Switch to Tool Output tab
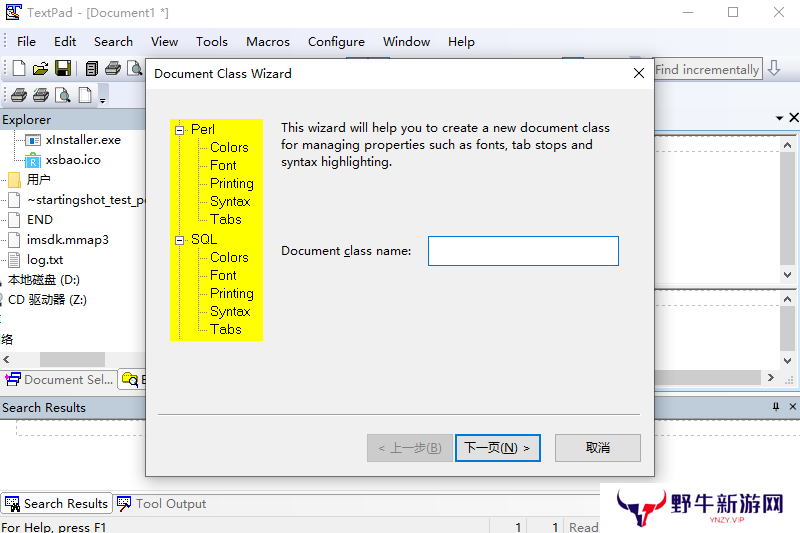 pyautogui.click(x=161, y=504)
